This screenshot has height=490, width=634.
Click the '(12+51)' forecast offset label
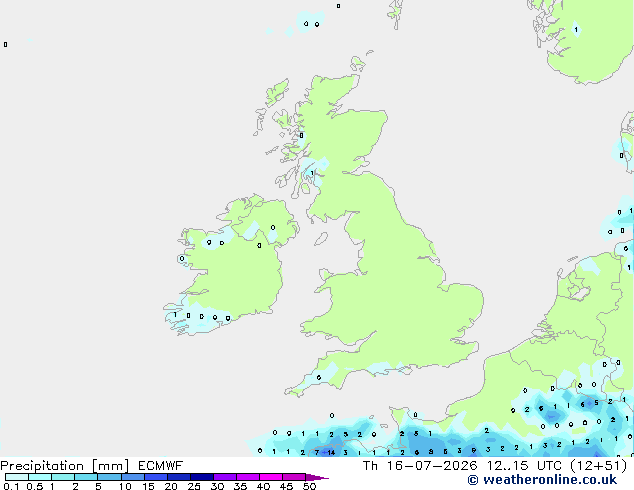coord(598,466)
